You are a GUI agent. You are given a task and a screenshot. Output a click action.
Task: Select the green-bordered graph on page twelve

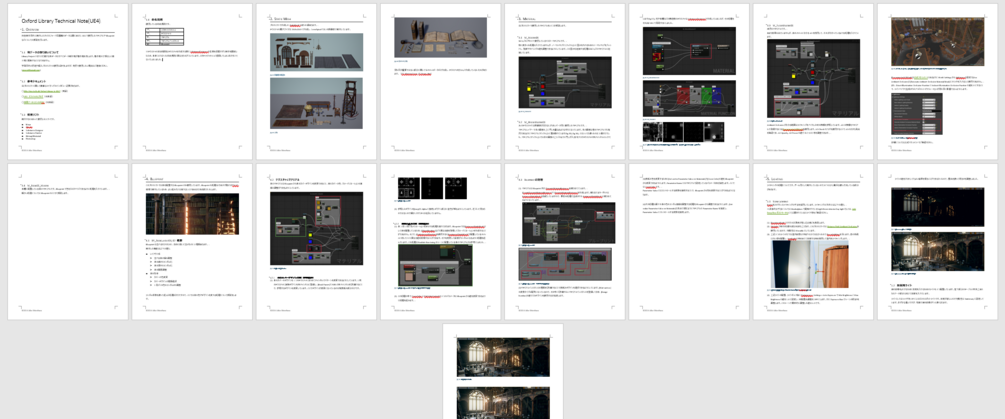click(435, 265)
